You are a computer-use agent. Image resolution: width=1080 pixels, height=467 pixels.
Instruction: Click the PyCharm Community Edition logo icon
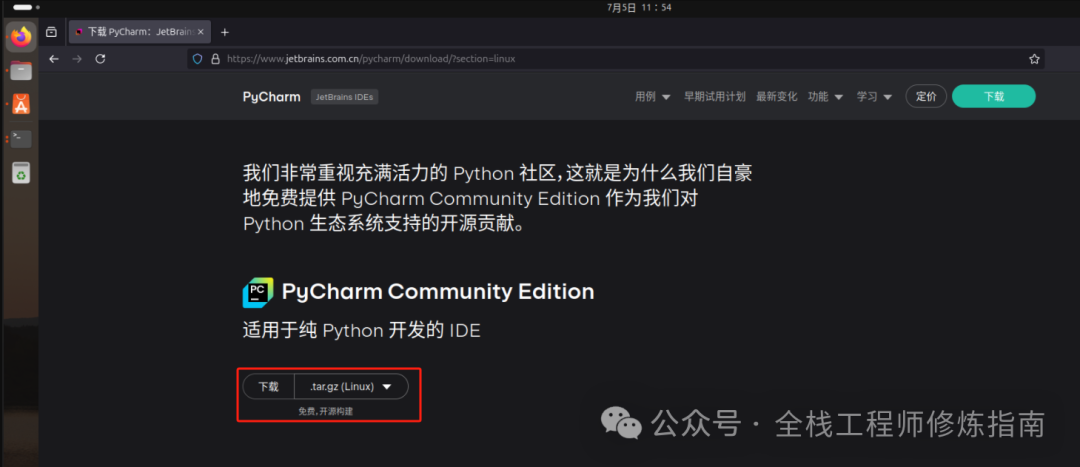[258, 293]
